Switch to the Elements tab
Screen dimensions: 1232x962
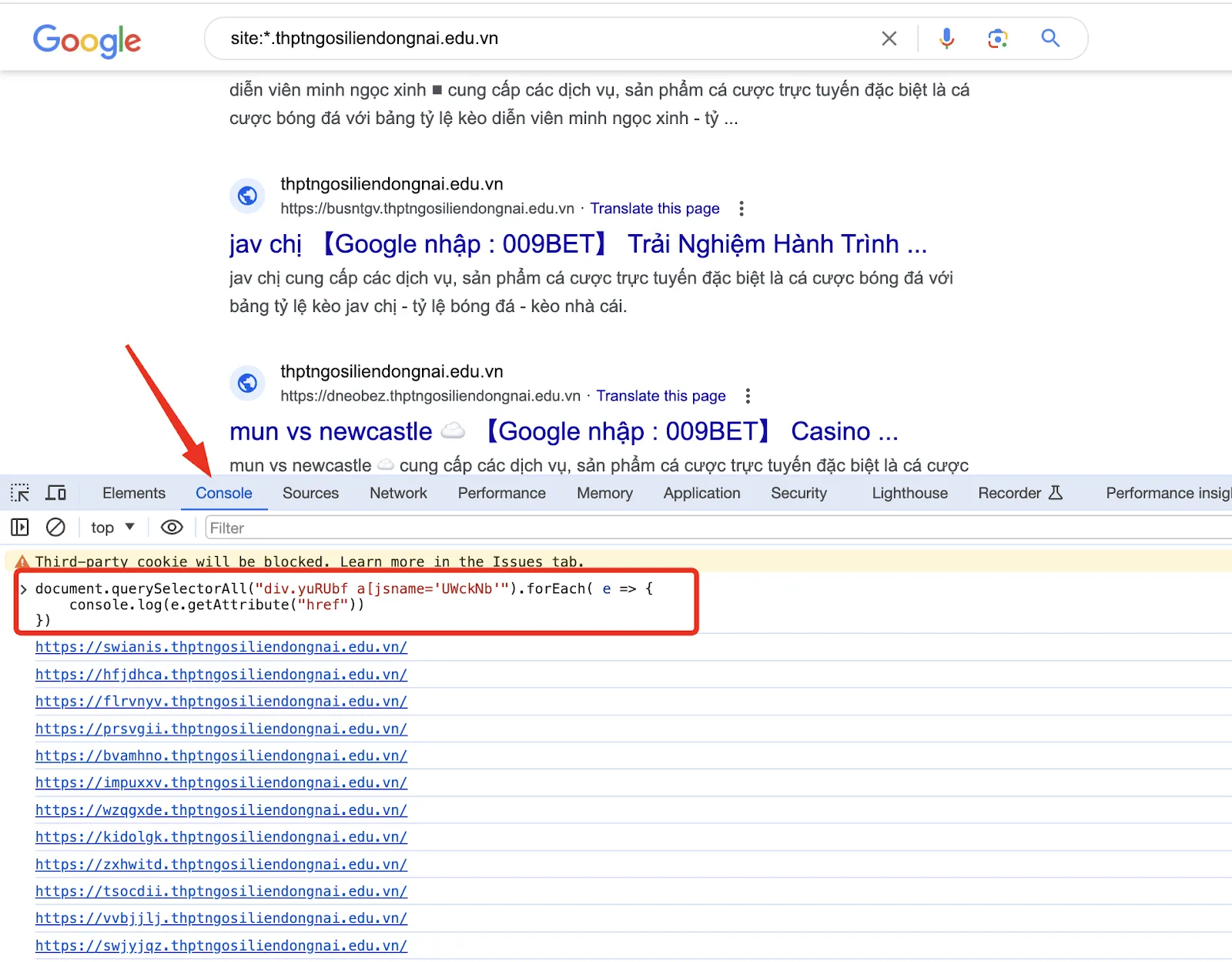coord(134,493)
